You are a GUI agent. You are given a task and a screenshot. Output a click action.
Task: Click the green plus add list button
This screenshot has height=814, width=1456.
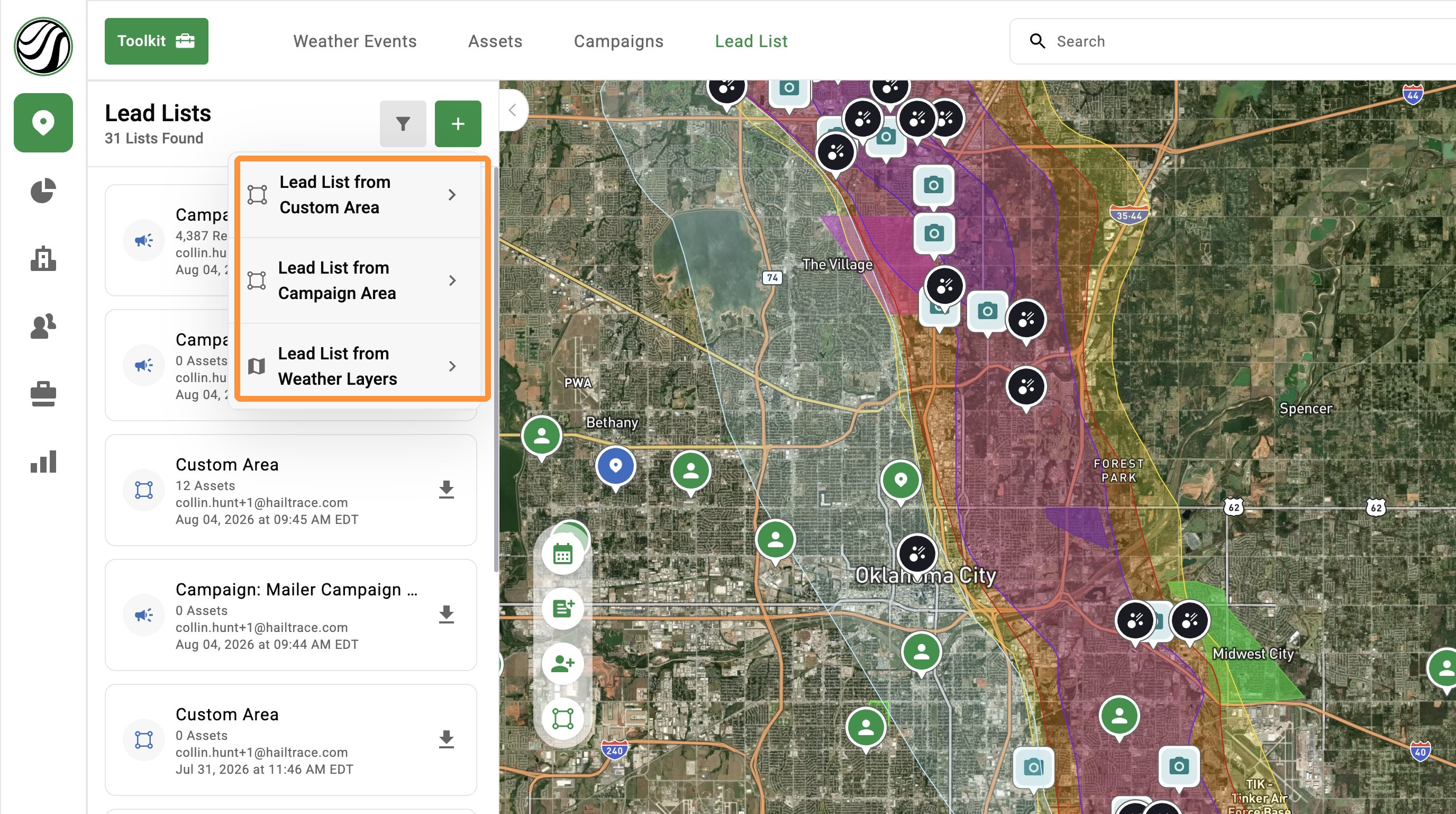click(x=458, y=124)
